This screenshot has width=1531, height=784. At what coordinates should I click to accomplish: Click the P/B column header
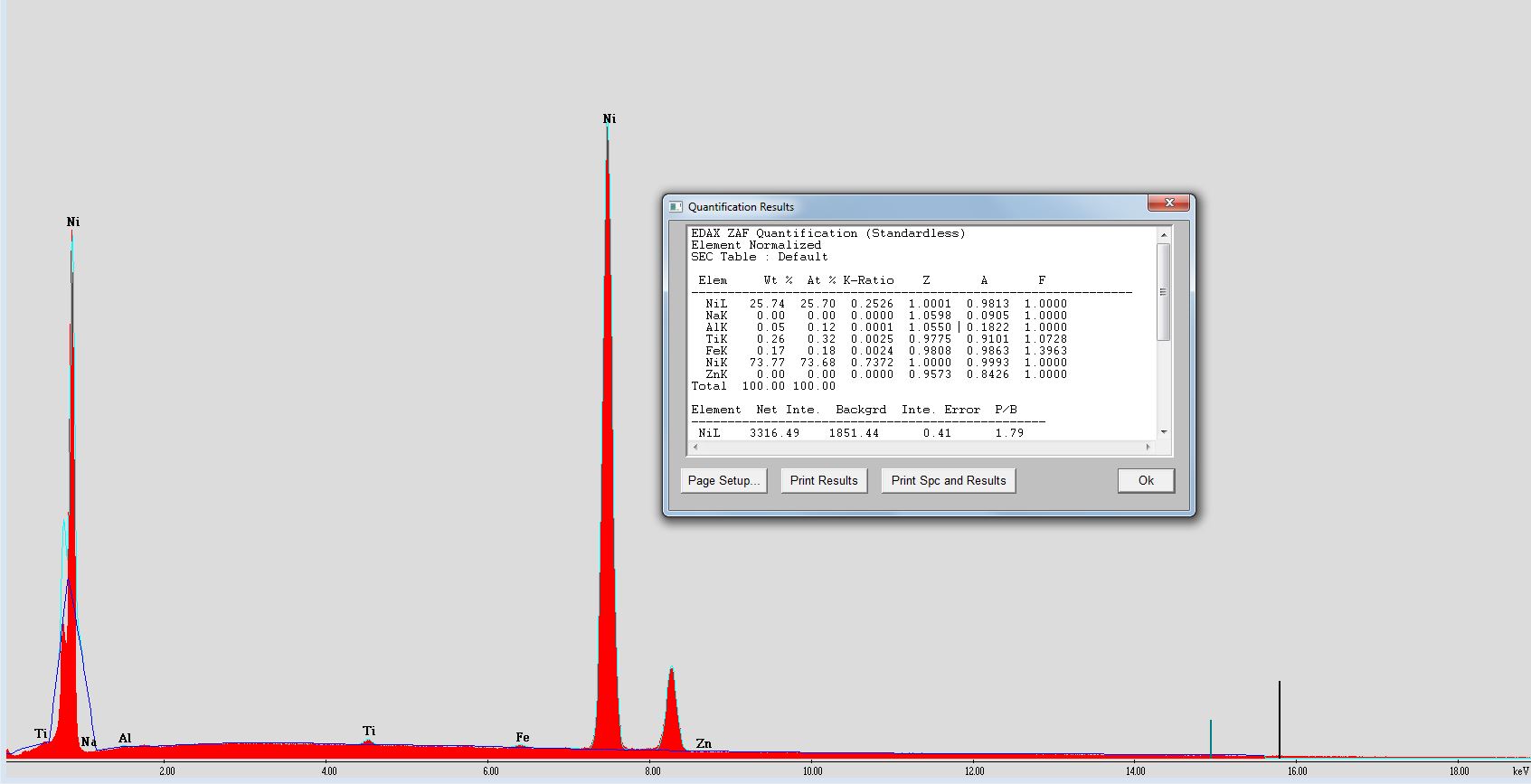1006,410
